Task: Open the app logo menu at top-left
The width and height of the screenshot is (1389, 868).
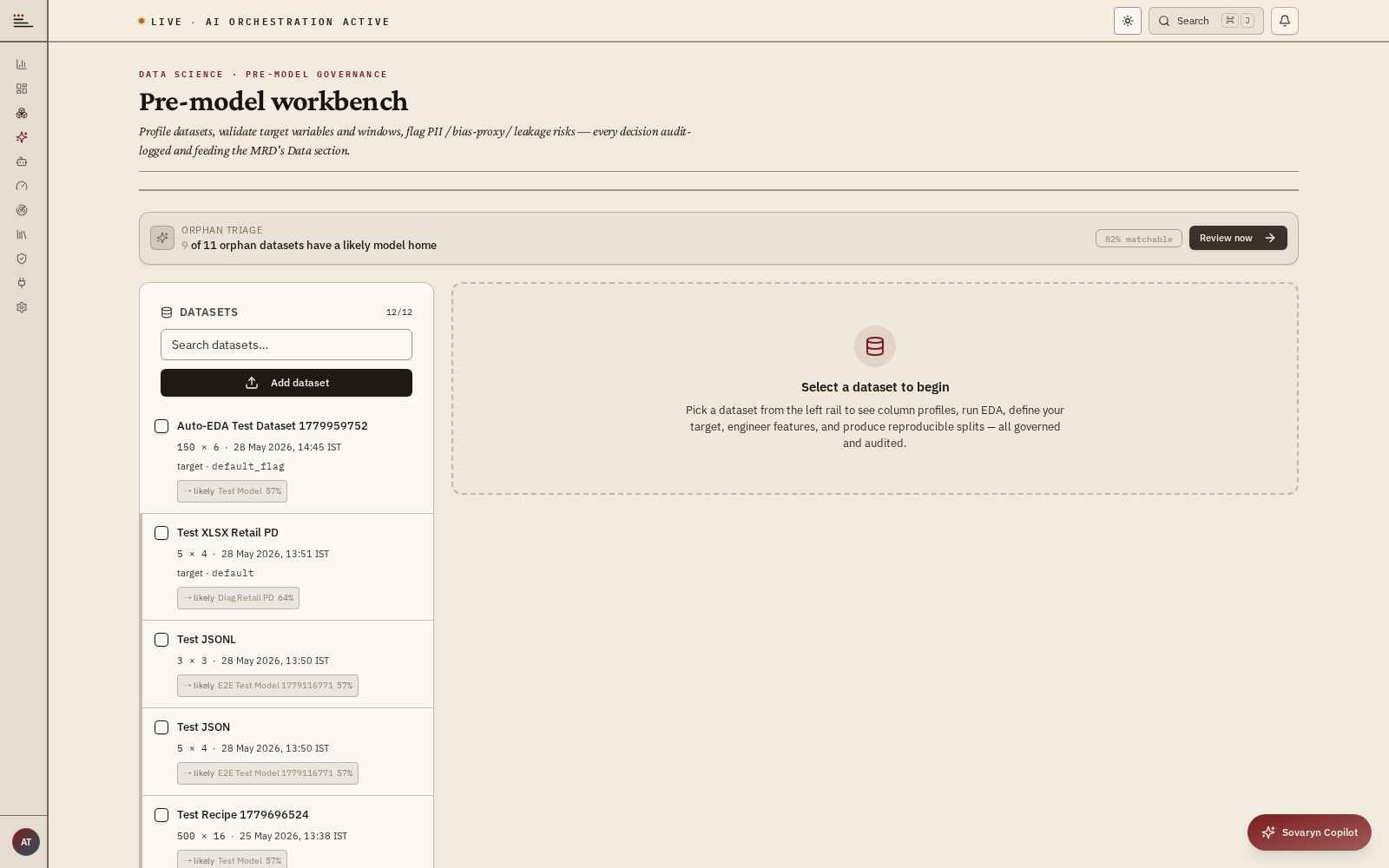Action: (23, 21)
